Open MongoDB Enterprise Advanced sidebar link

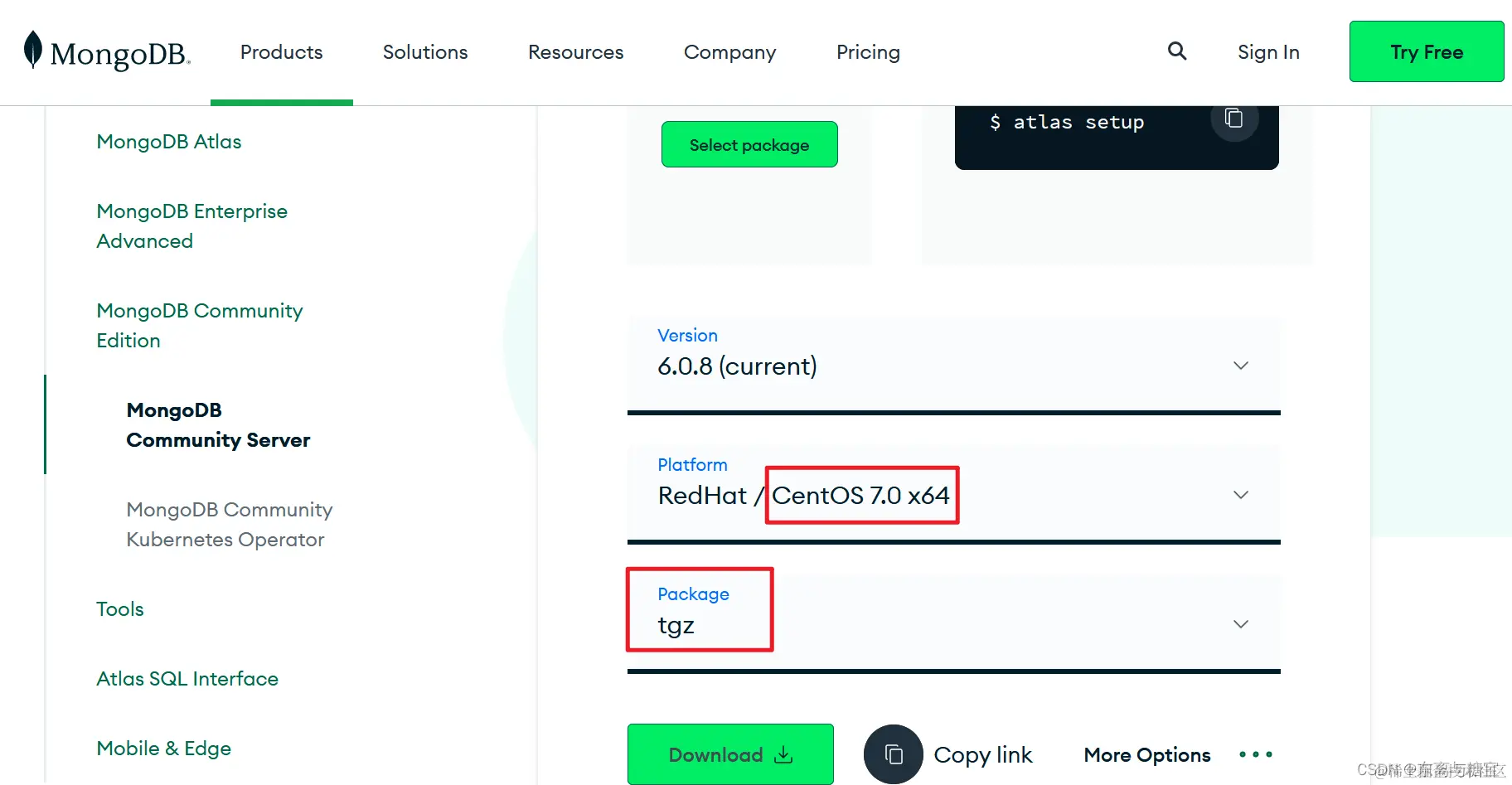coord(192,226)
